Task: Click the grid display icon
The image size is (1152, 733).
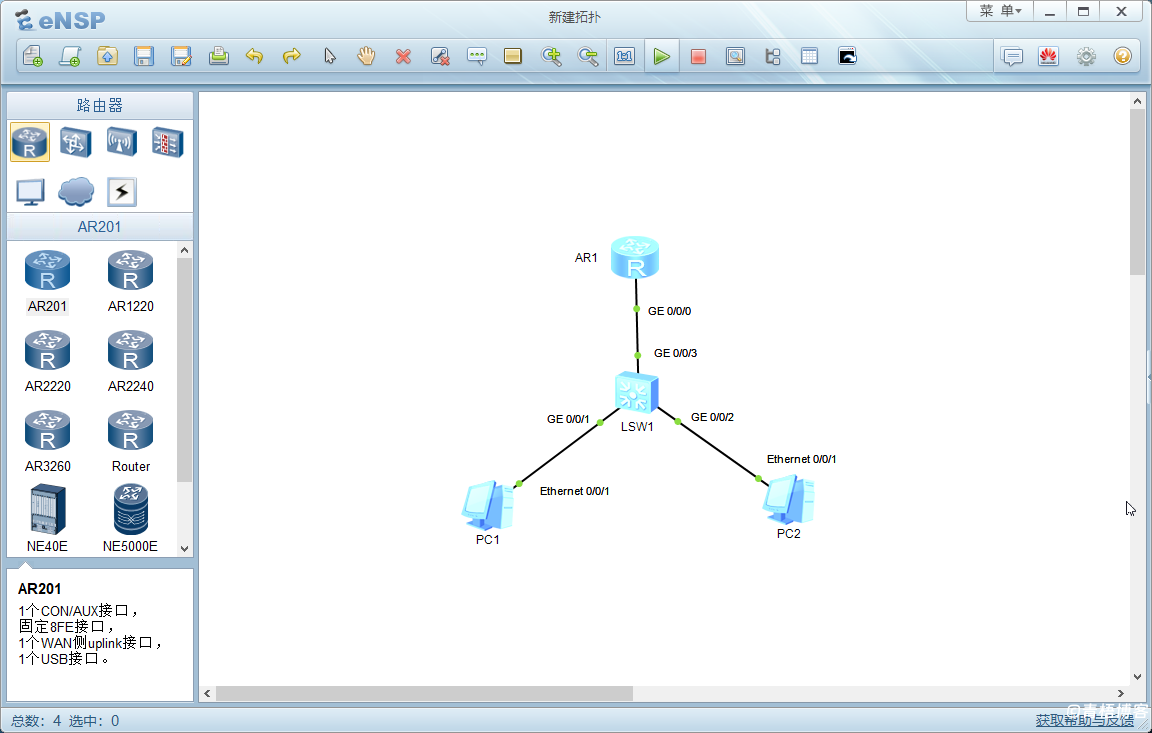Action: (x=810, y=57)
